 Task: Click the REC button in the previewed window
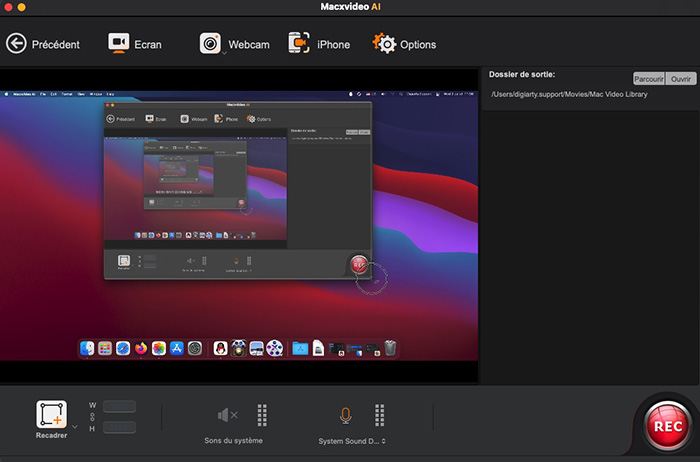click(359, 265)
